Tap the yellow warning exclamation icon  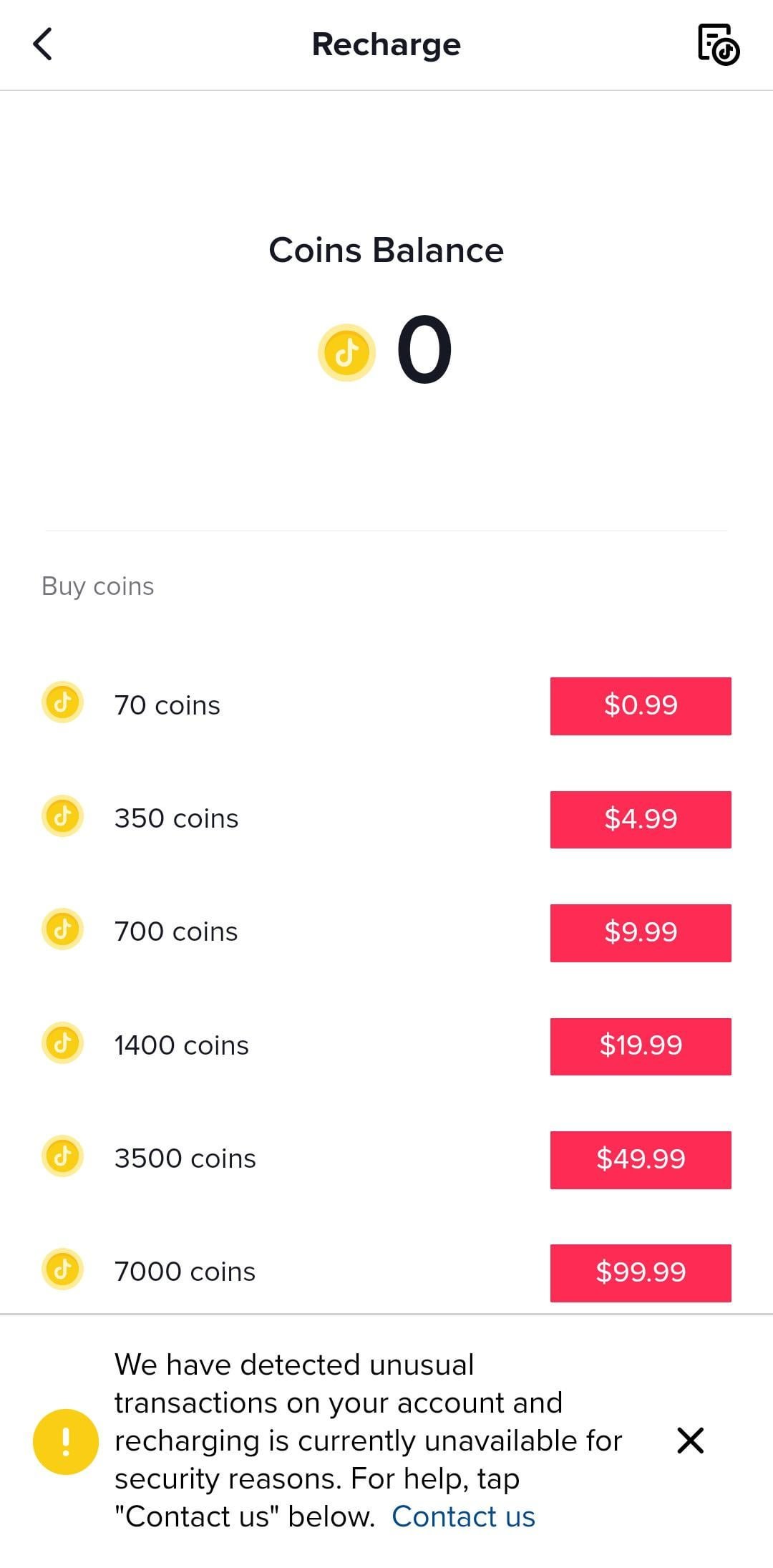[x=66, y=1442]
